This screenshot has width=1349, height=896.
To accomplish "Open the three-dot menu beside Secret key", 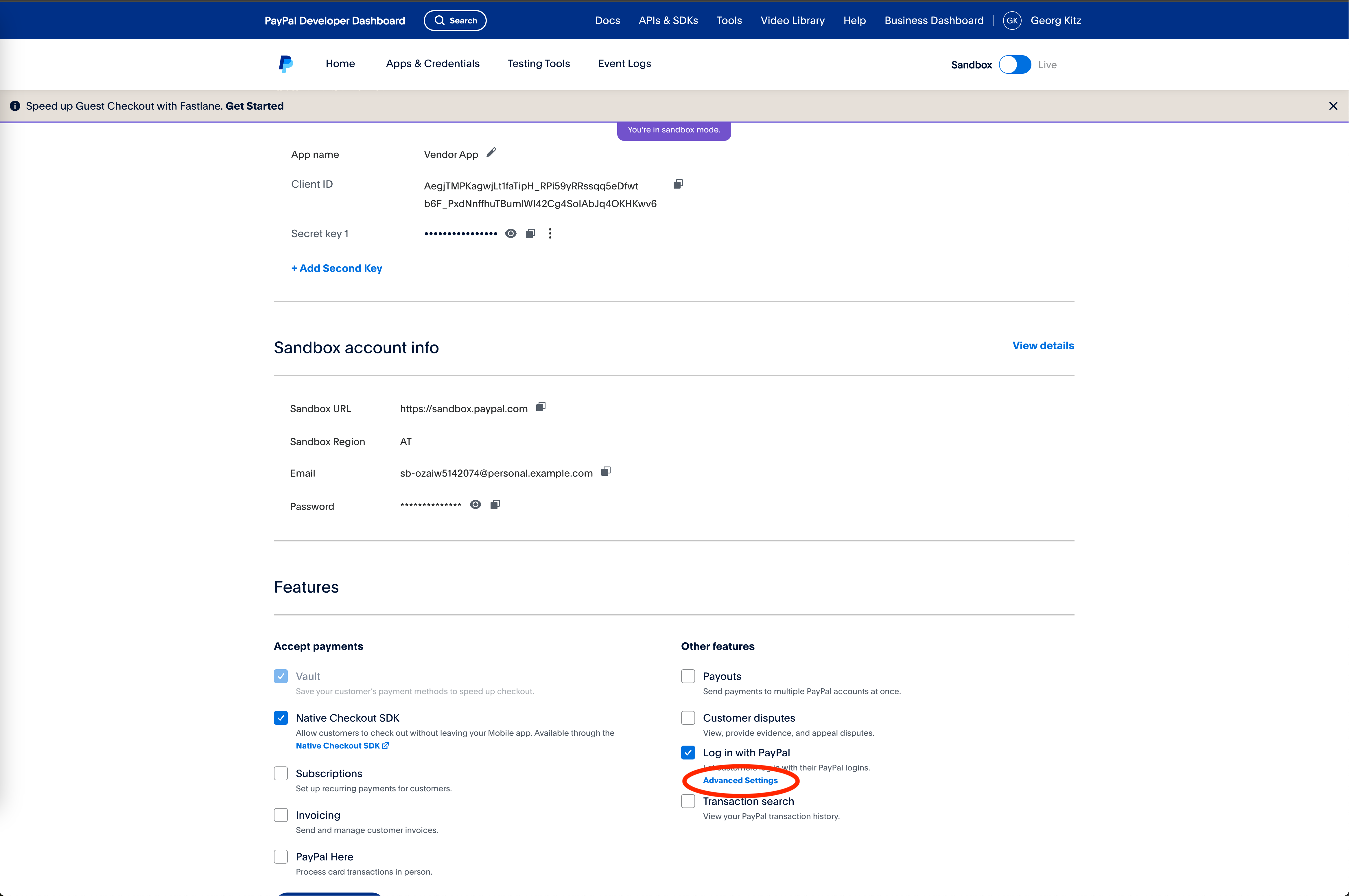I will [x=550, y=234].
